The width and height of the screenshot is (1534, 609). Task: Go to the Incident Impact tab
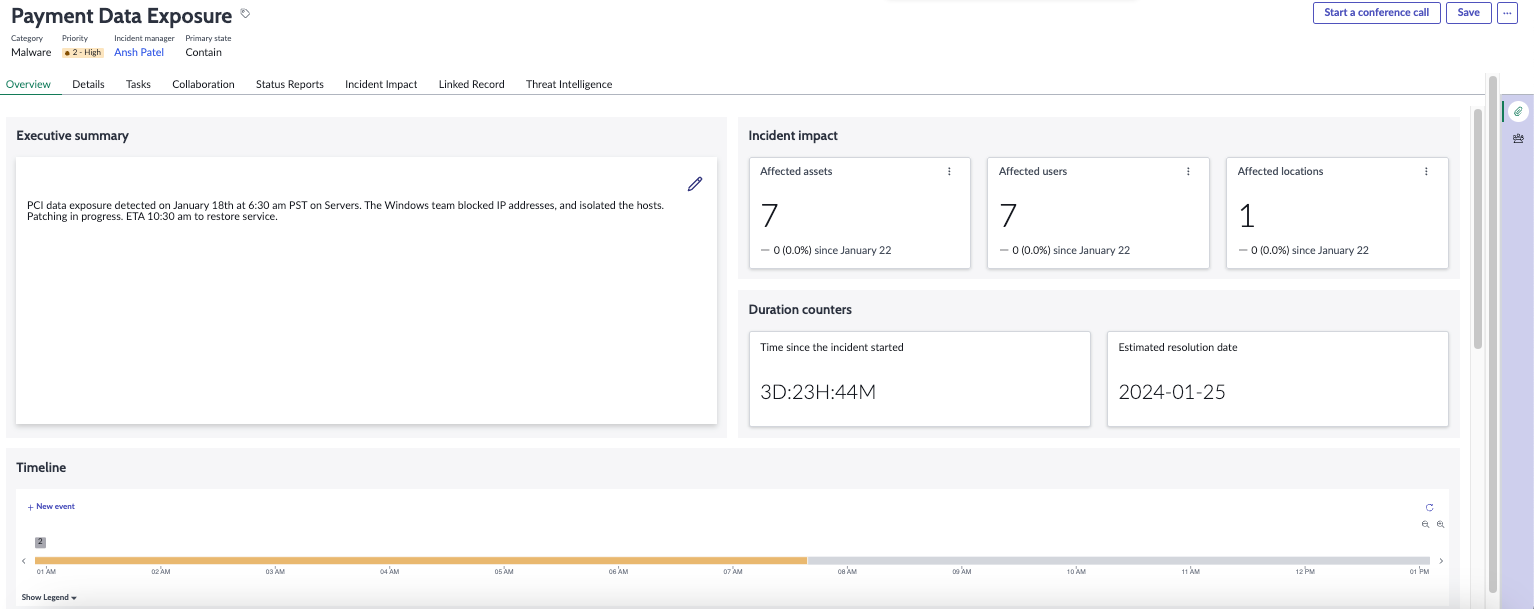coord(381,84)
